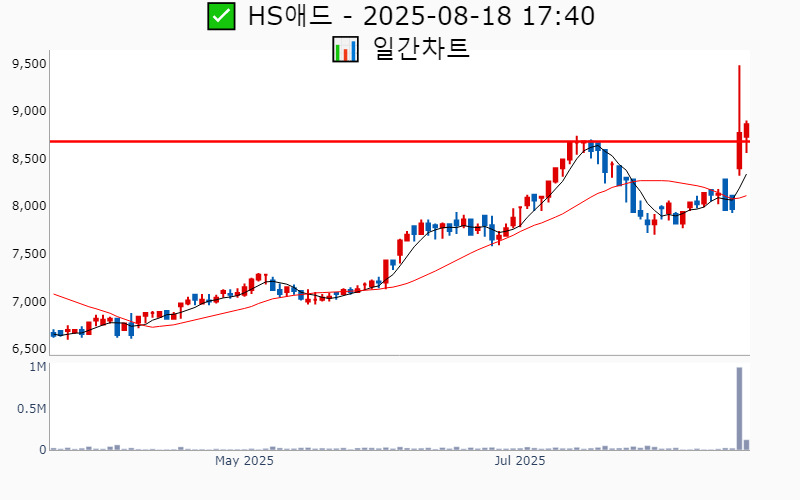
Task: Click the 9,500 price axis label
Action: coord(29,64)
